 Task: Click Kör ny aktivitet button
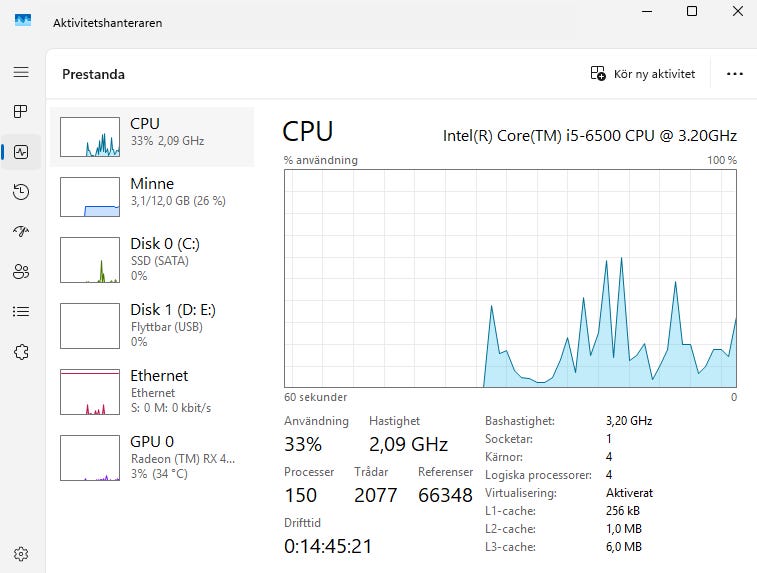pos(643,74)
